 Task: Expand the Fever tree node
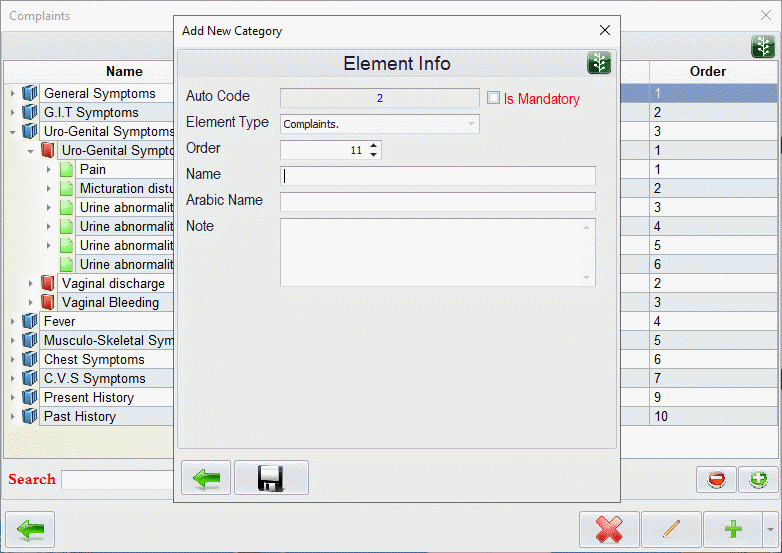[x=12, y=321]
